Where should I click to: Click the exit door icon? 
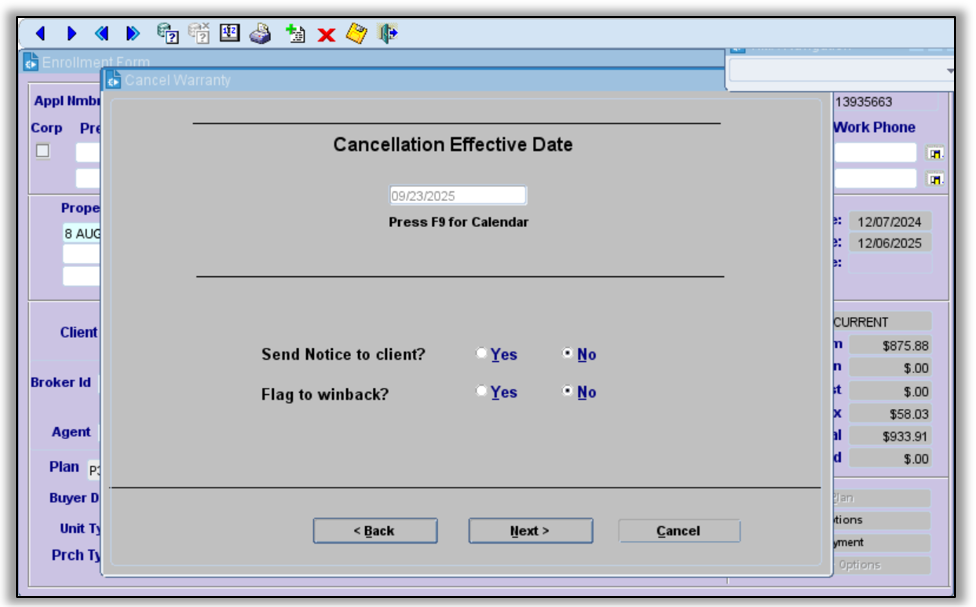click(388, 34)
